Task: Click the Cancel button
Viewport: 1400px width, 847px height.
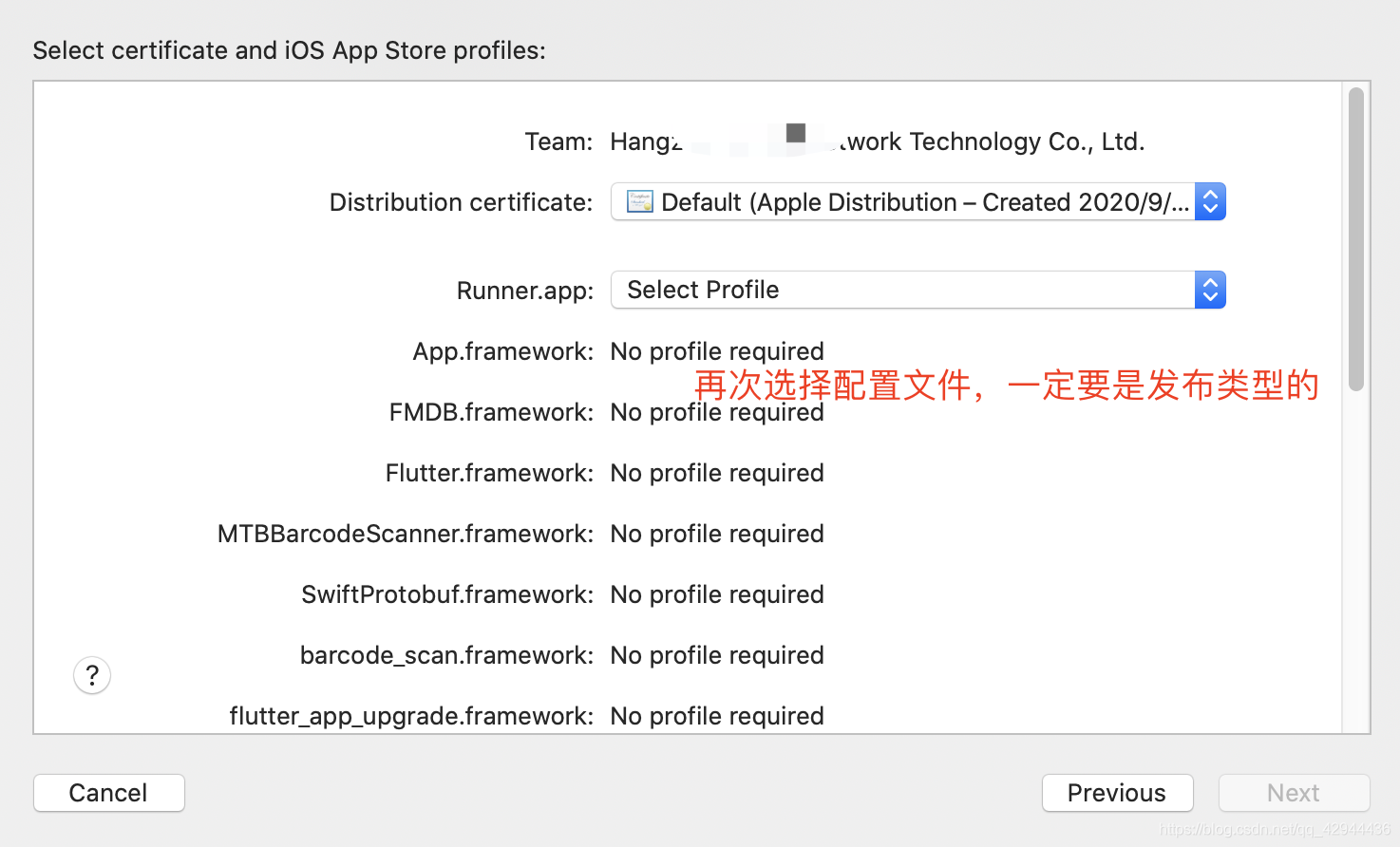Action: click(109, 793)
